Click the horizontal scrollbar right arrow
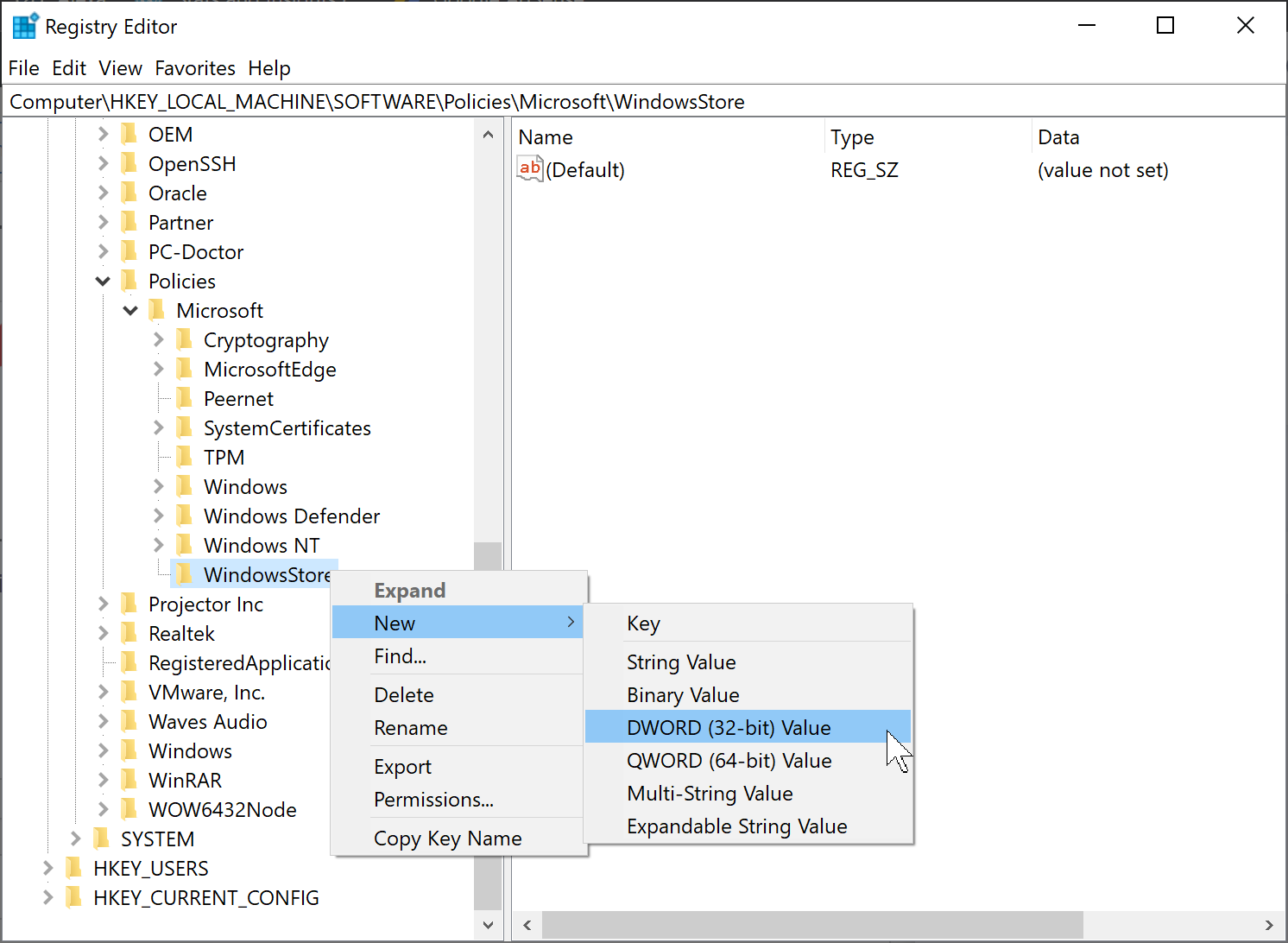The height and width of the screenshot is (943, 1288). coord(1269,925)
